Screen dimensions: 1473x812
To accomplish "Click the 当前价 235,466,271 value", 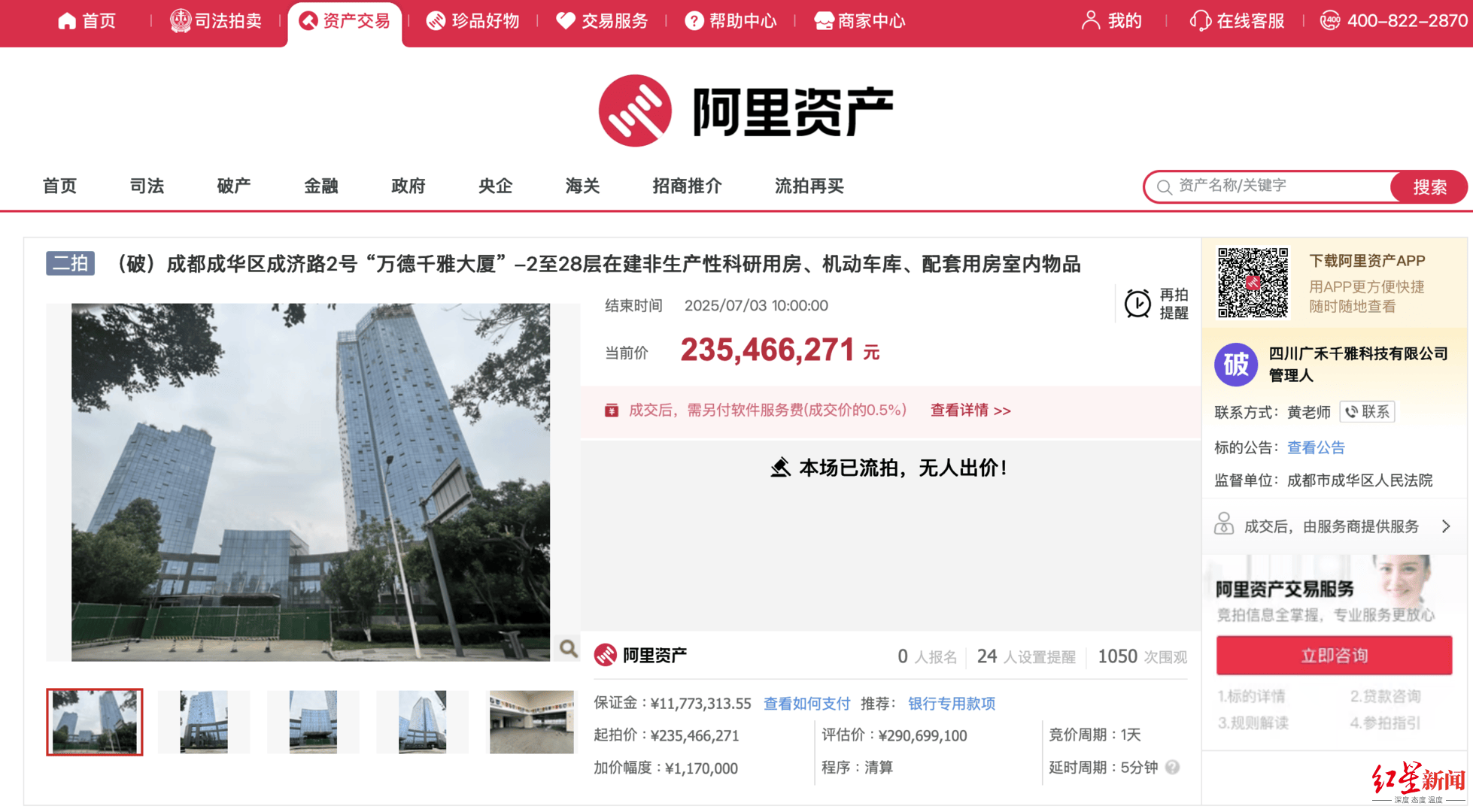I will pyautogui.click(x=779, y=350).
